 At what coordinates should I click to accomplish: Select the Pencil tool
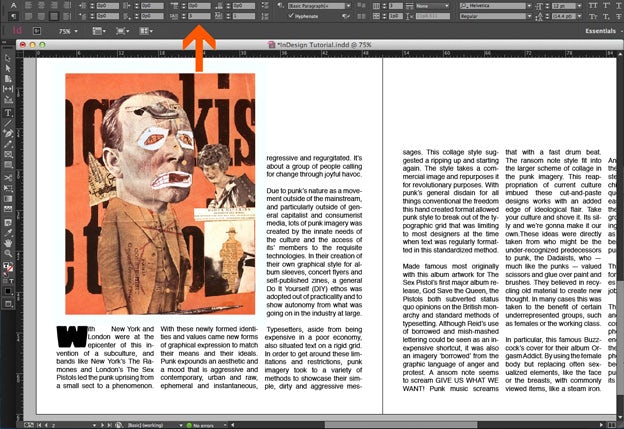(x=8, y=144)
